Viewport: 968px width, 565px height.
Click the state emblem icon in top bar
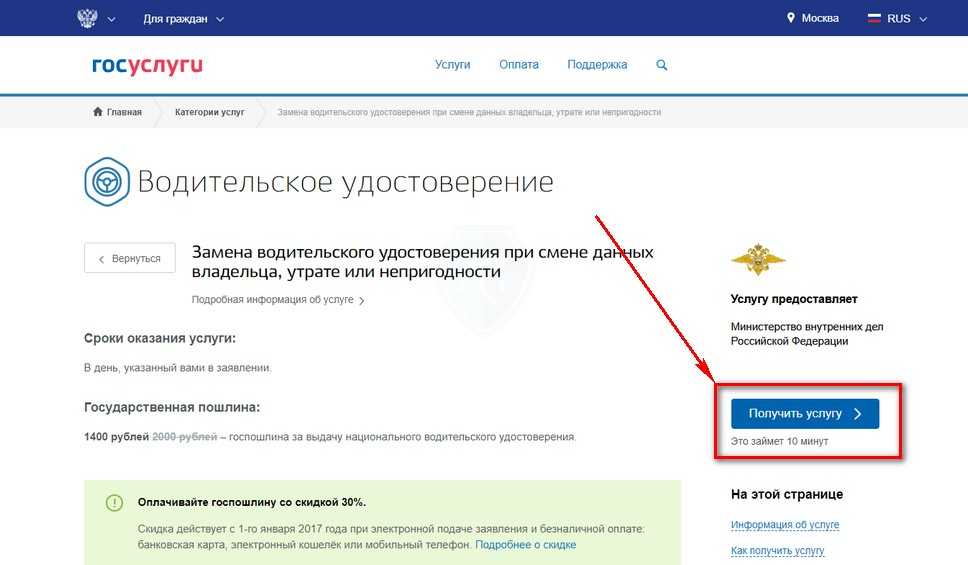coord(87,18)
